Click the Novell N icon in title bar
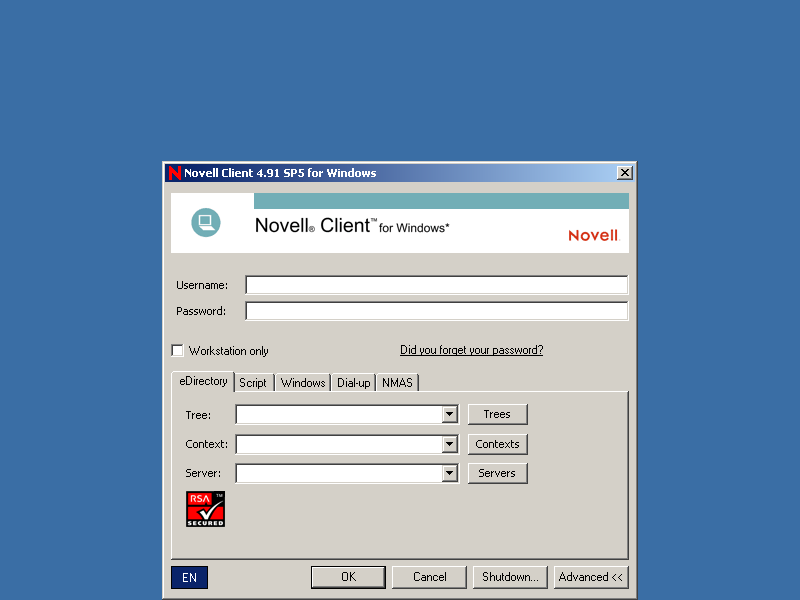This screenshot has width=800, height=600. click(174, 173)
